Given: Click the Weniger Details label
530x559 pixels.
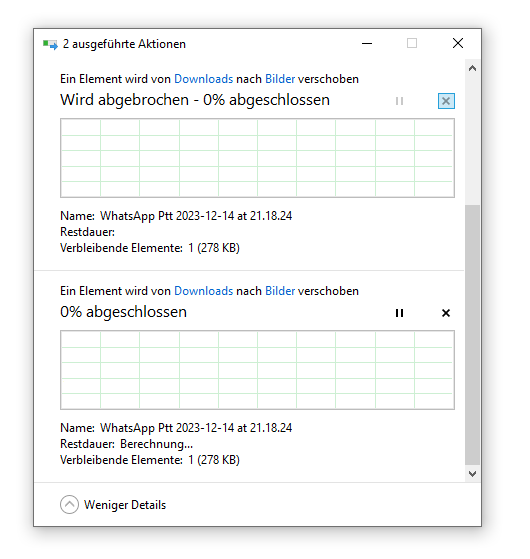Looking at the screenshot, I should (x=125, y=505).
